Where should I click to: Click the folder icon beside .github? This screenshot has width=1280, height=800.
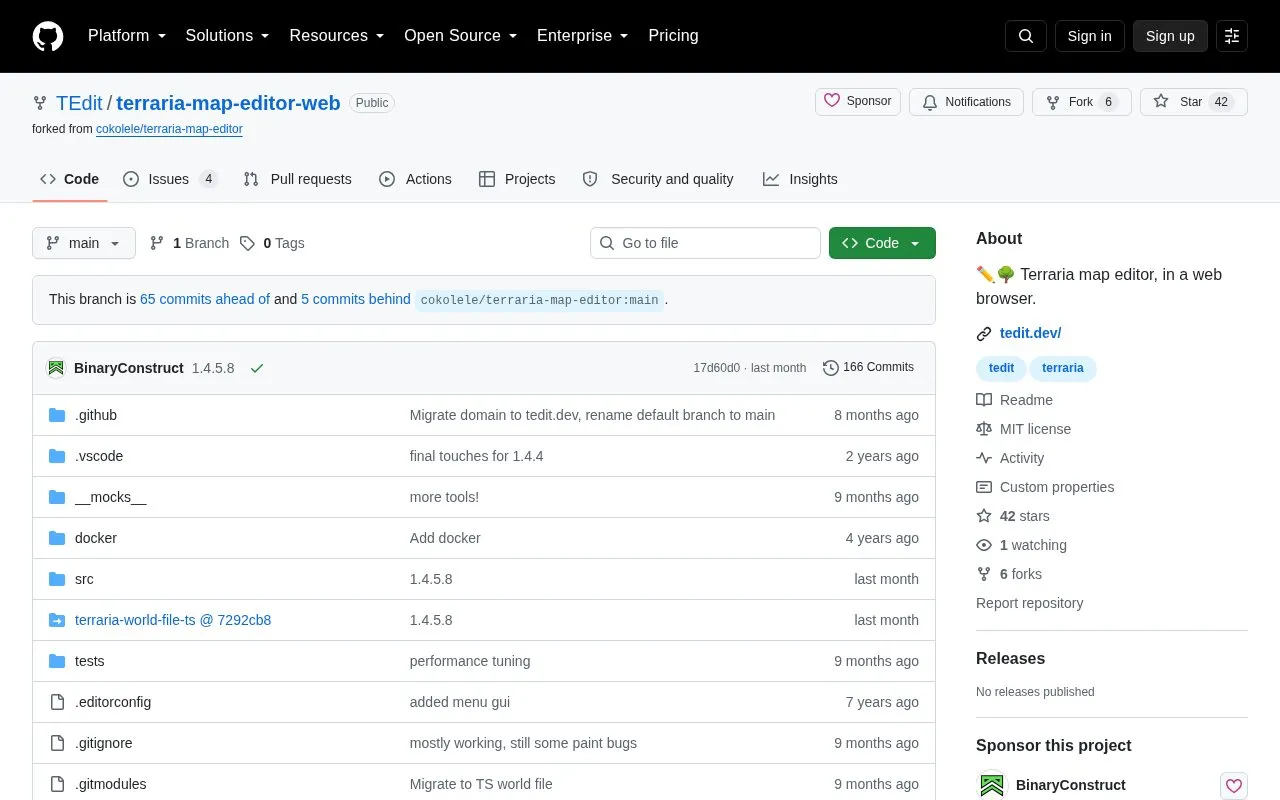click(57, 415)
